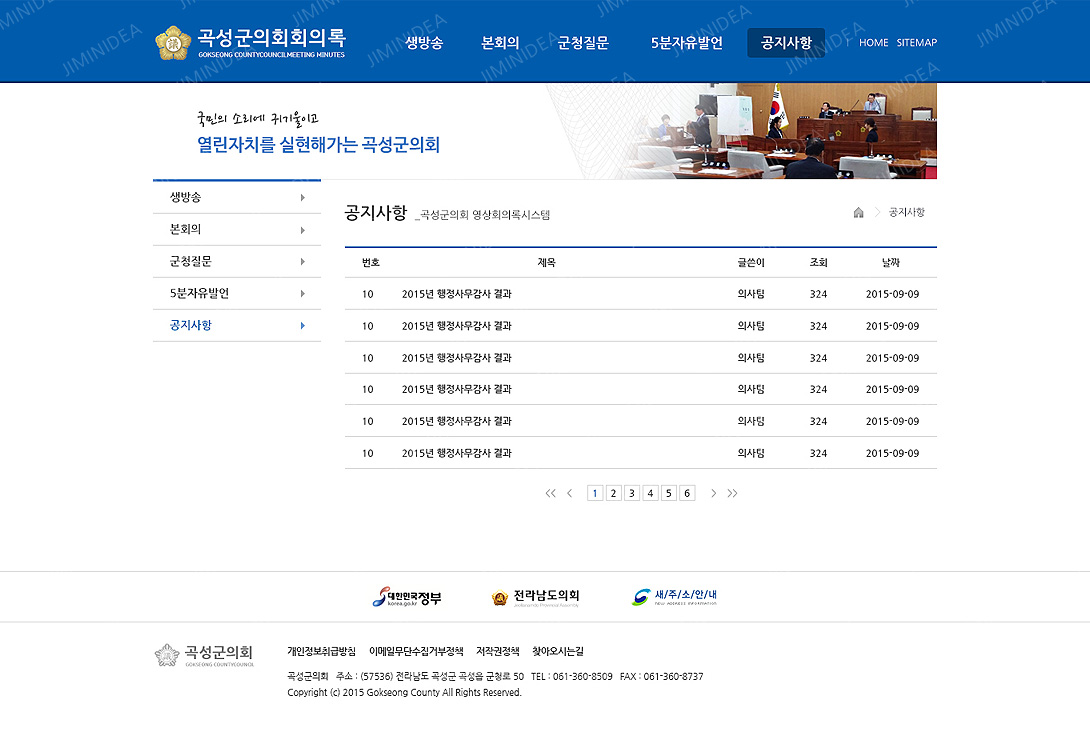
Task: Click the 날짜 column header
Action: tap(890, 263)
